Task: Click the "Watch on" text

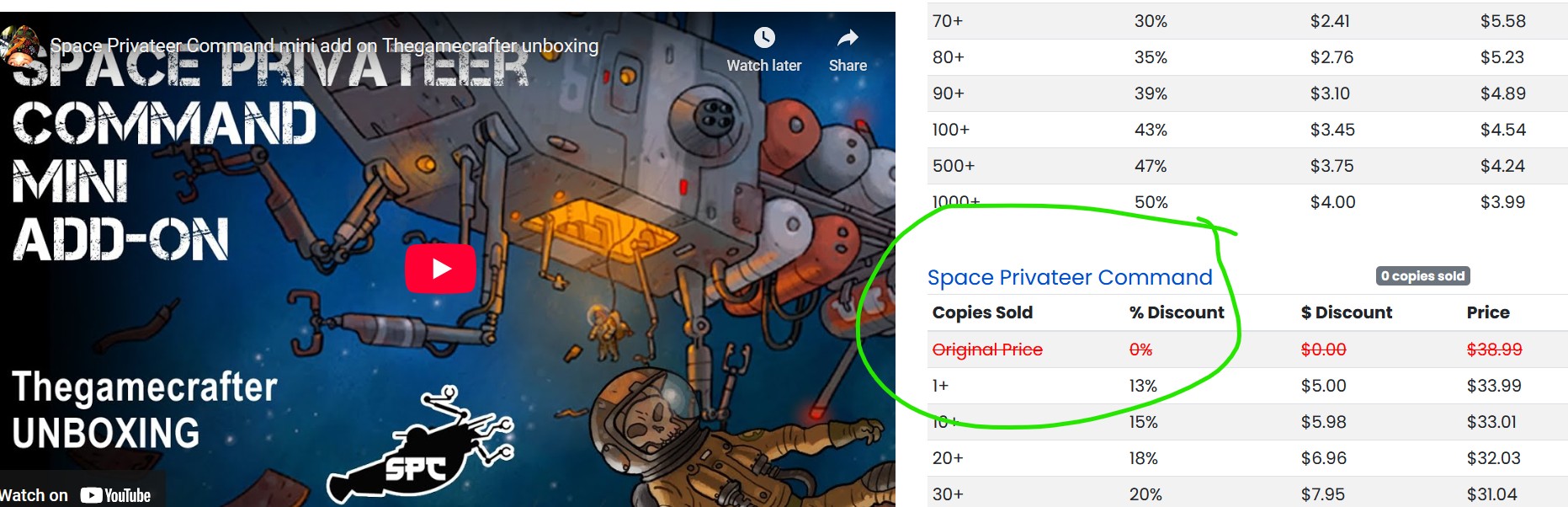Action: [x=34, y=495]
